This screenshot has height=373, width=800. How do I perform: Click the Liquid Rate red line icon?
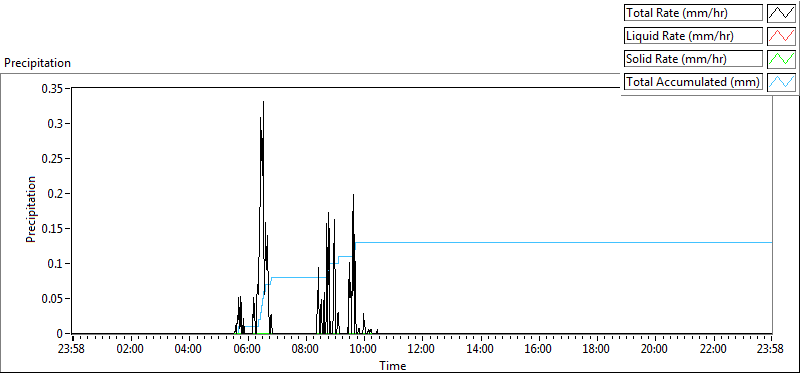(781, 36)
